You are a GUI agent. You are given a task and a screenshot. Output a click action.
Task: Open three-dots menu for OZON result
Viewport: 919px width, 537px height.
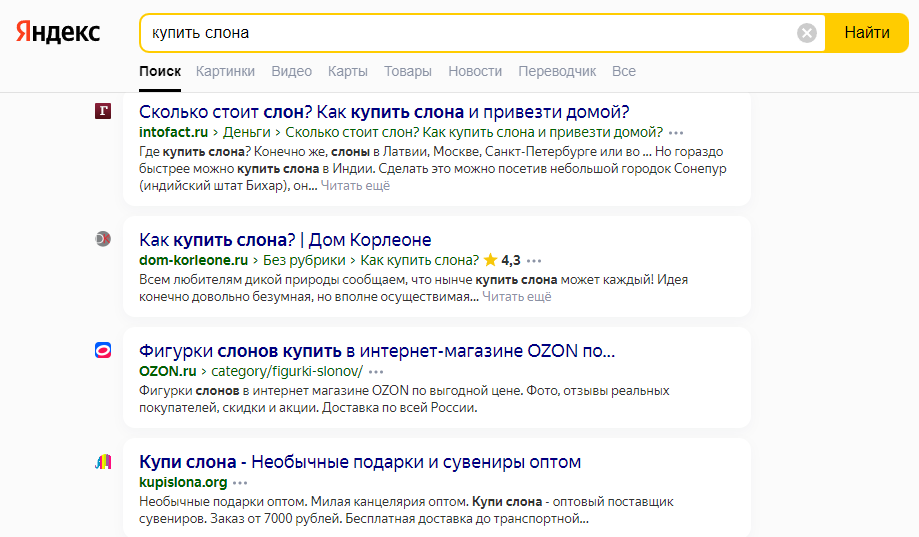(376, 372)
